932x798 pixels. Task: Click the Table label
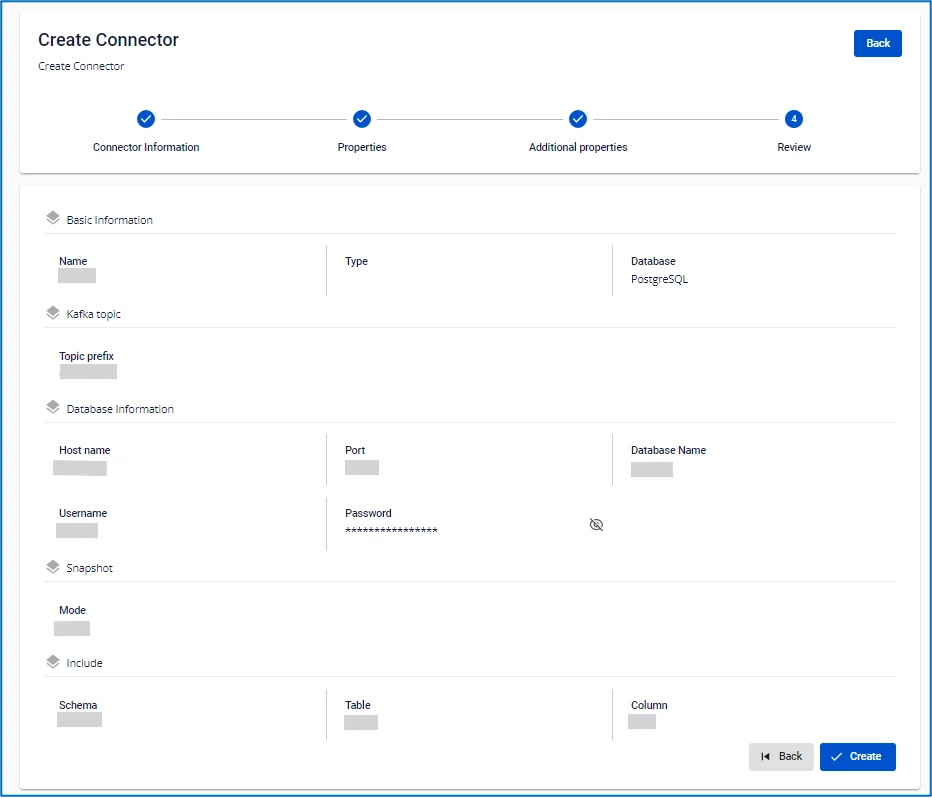(x=357, y=705)
